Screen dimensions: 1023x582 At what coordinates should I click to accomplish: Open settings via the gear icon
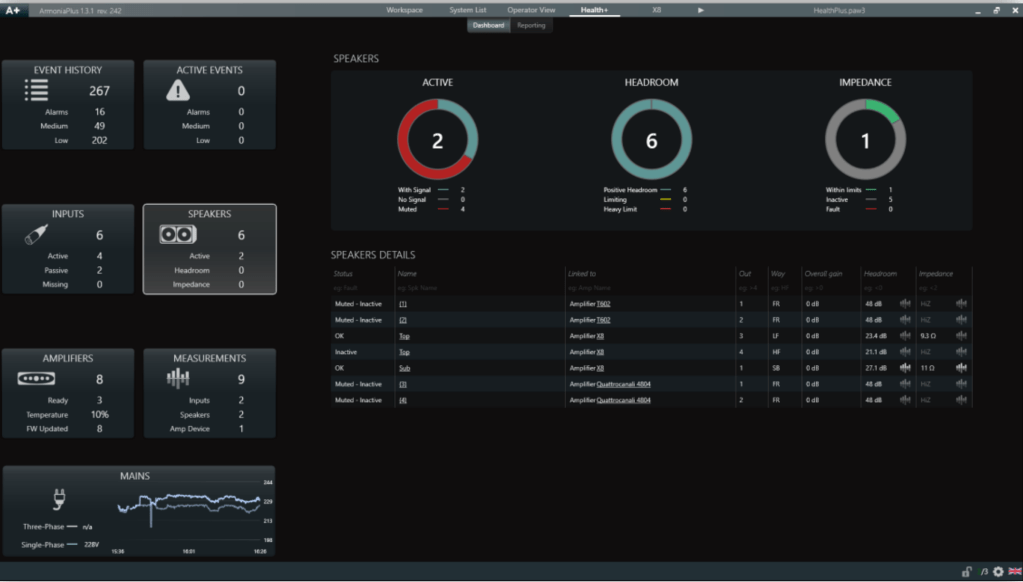(997, 572)
